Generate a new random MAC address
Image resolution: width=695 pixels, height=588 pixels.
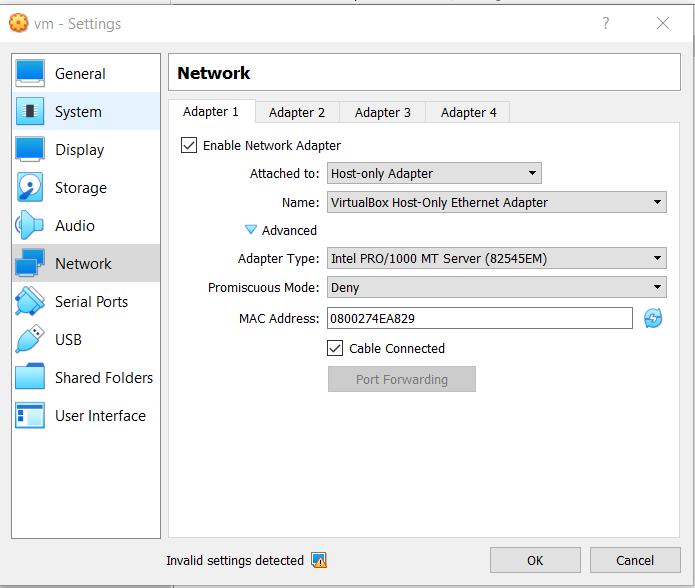[x=653, y=318]
